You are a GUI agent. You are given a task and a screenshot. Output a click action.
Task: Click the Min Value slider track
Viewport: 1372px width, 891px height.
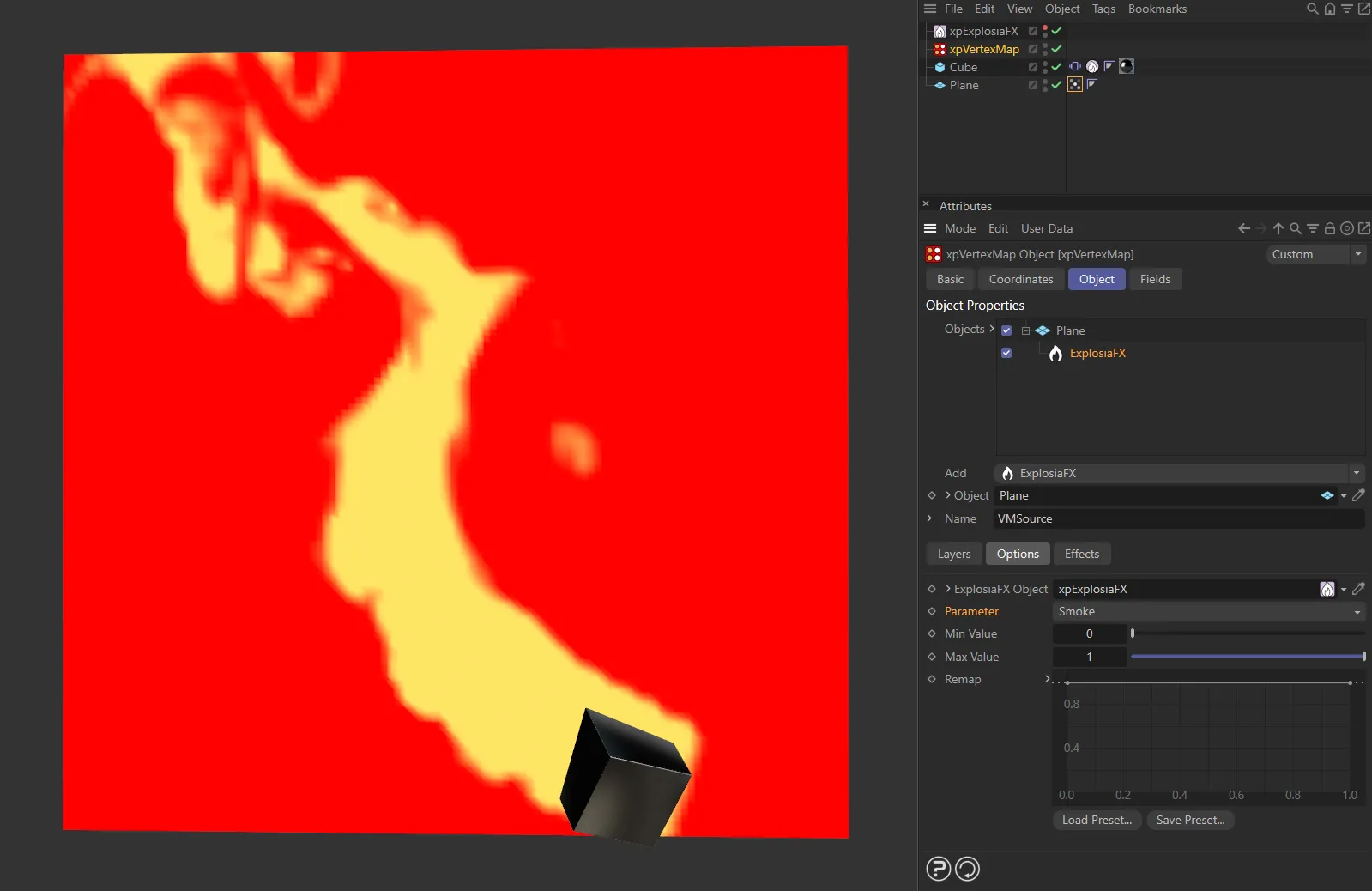pos(1248,633)
